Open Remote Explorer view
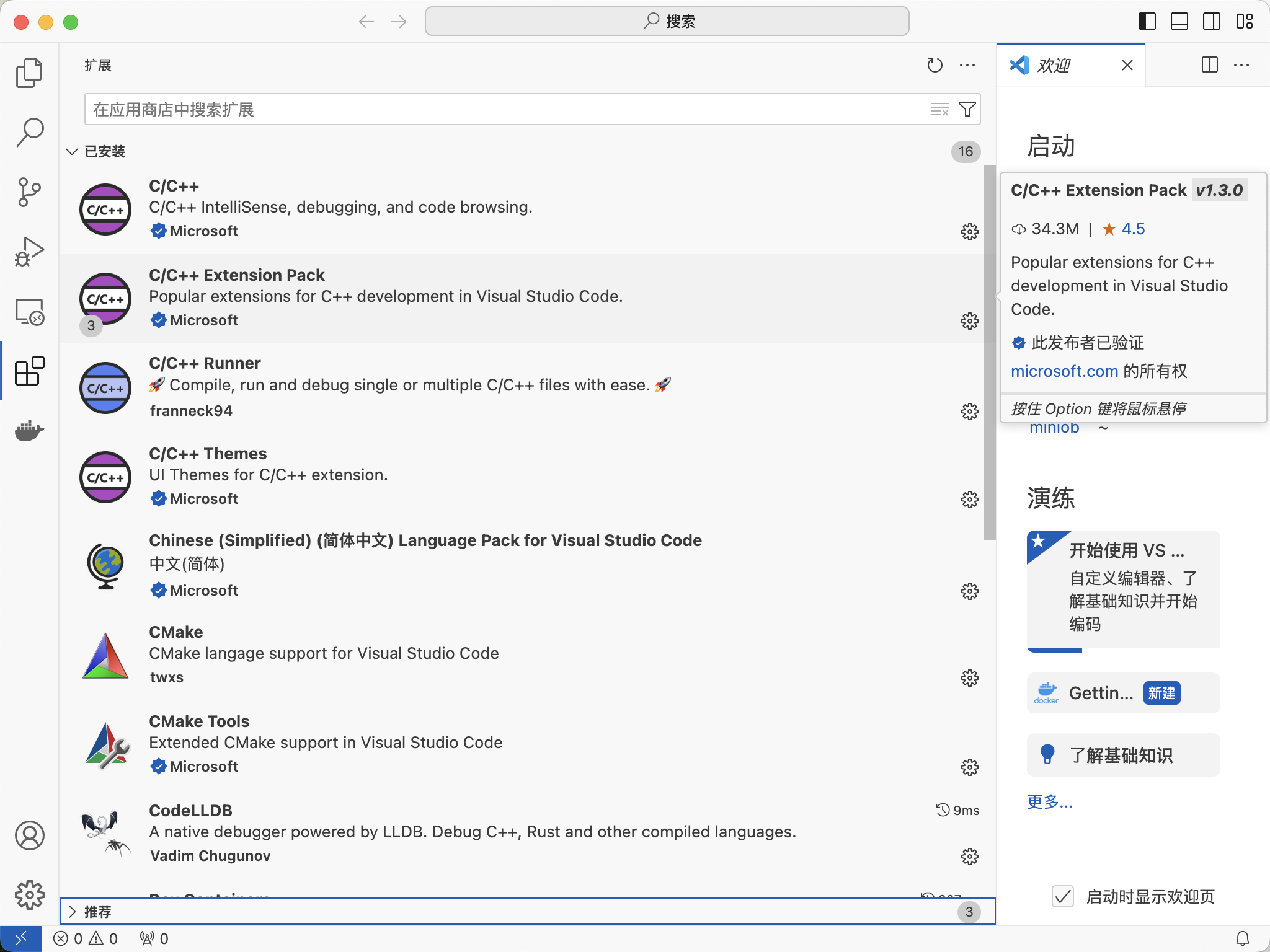The image size is (1270, 952). tap(29, 312)
